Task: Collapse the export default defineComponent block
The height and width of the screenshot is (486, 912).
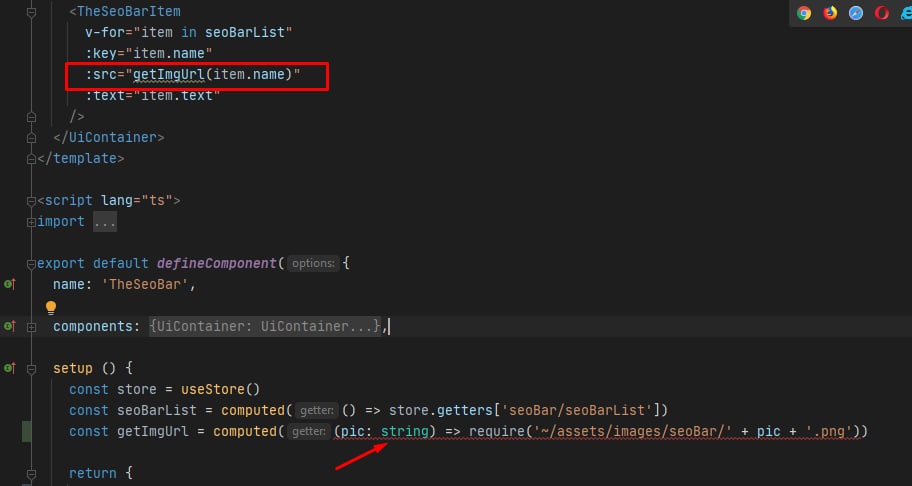Action: (31, 263)
